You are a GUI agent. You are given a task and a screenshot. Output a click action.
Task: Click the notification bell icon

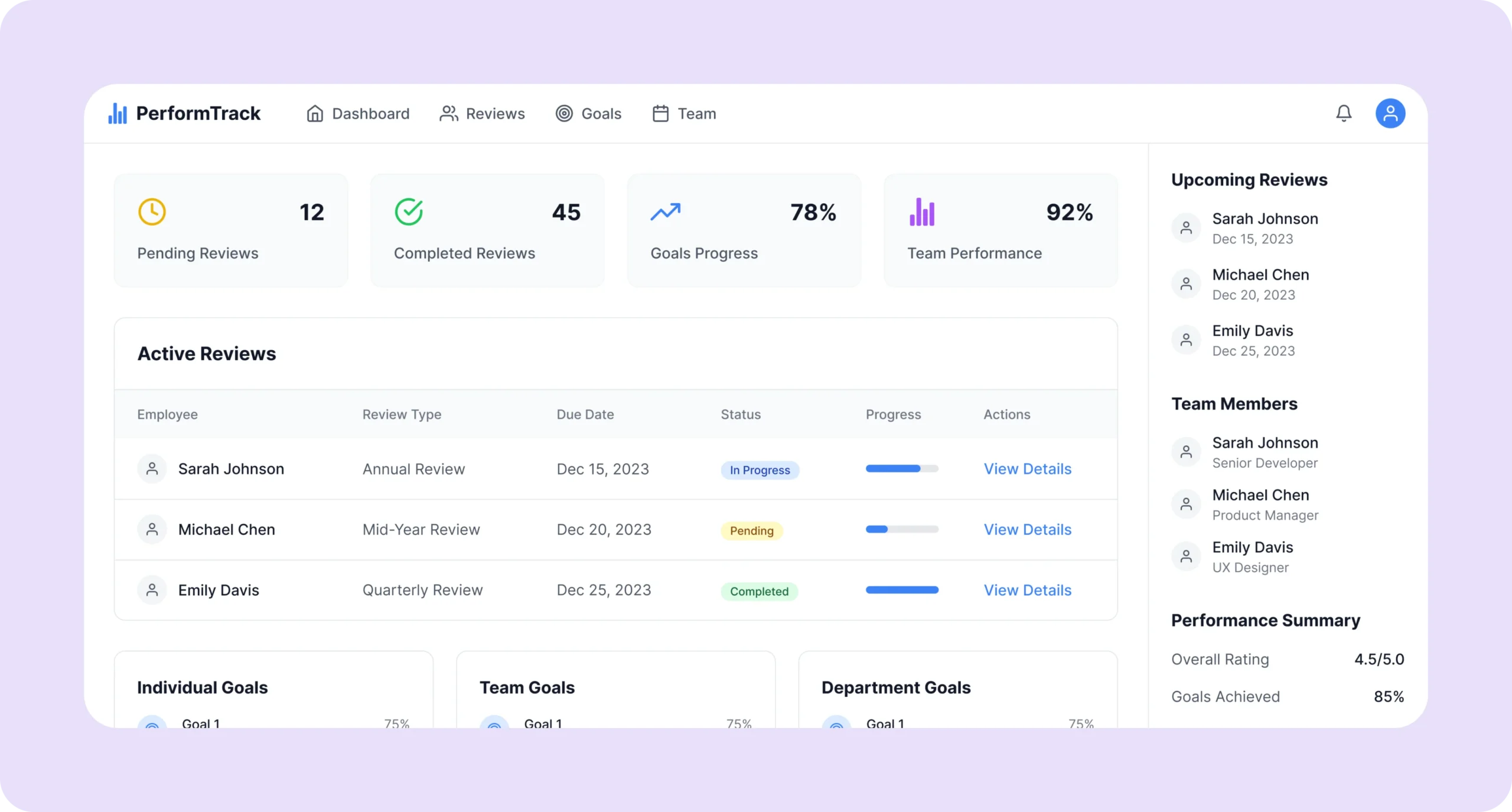[x=1344, y=113]
